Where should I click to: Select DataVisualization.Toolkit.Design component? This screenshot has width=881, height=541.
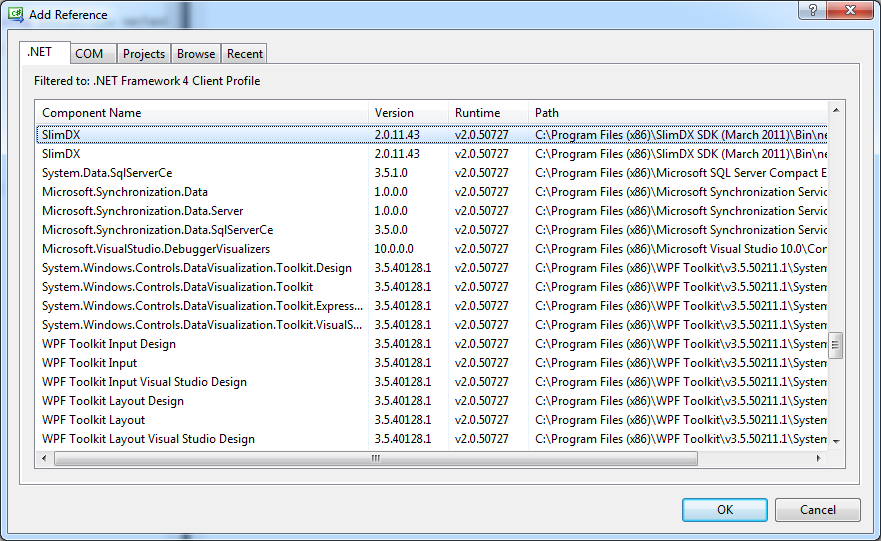pos(432,268)
